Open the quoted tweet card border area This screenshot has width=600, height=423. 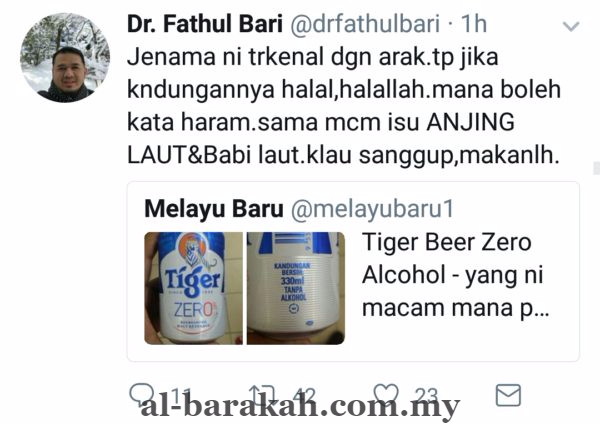tap(353, 271)
